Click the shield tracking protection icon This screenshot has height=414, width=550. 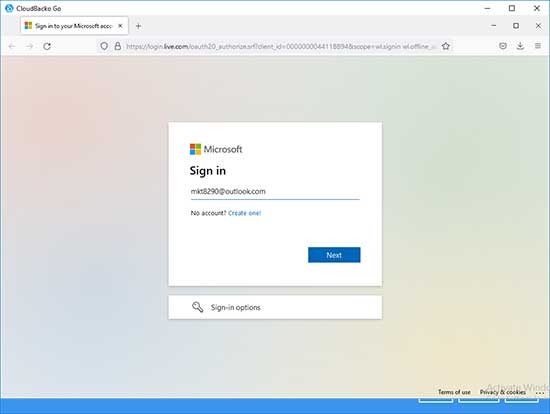[104, 46]
